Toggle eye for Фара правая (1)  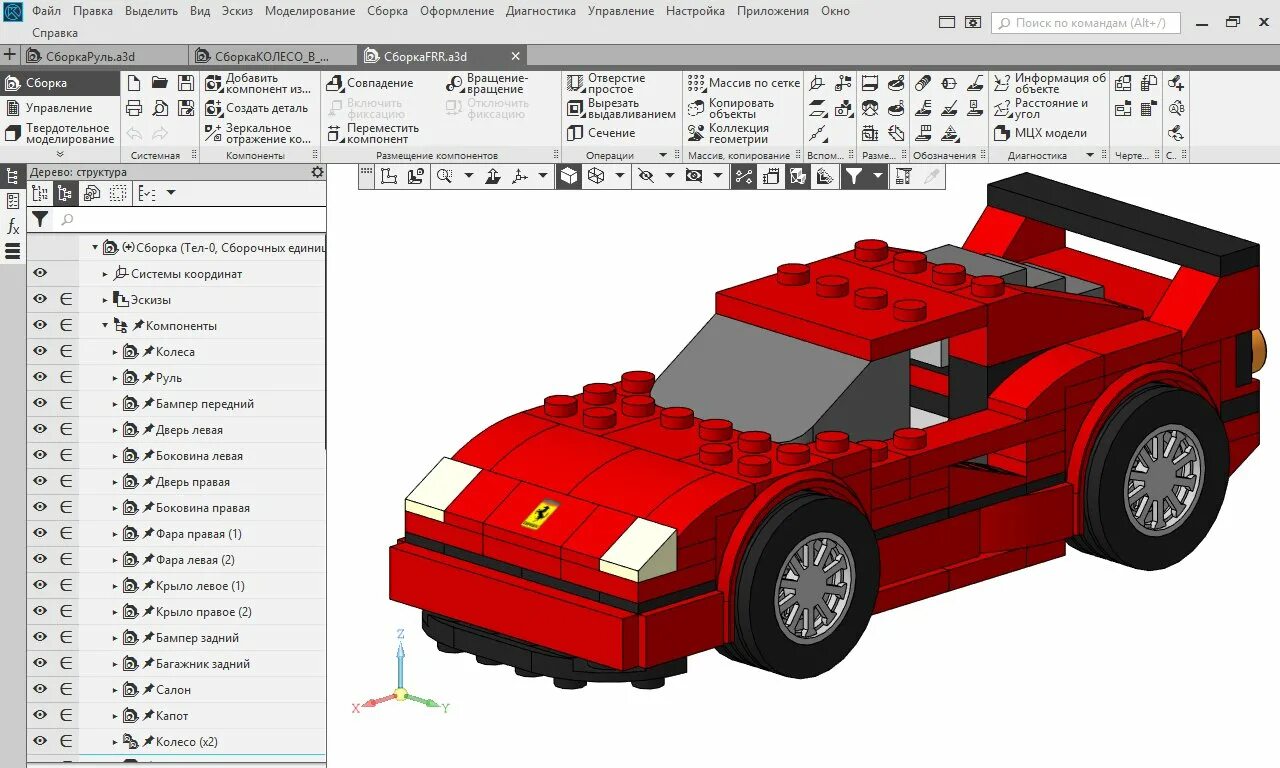(40, 533)
